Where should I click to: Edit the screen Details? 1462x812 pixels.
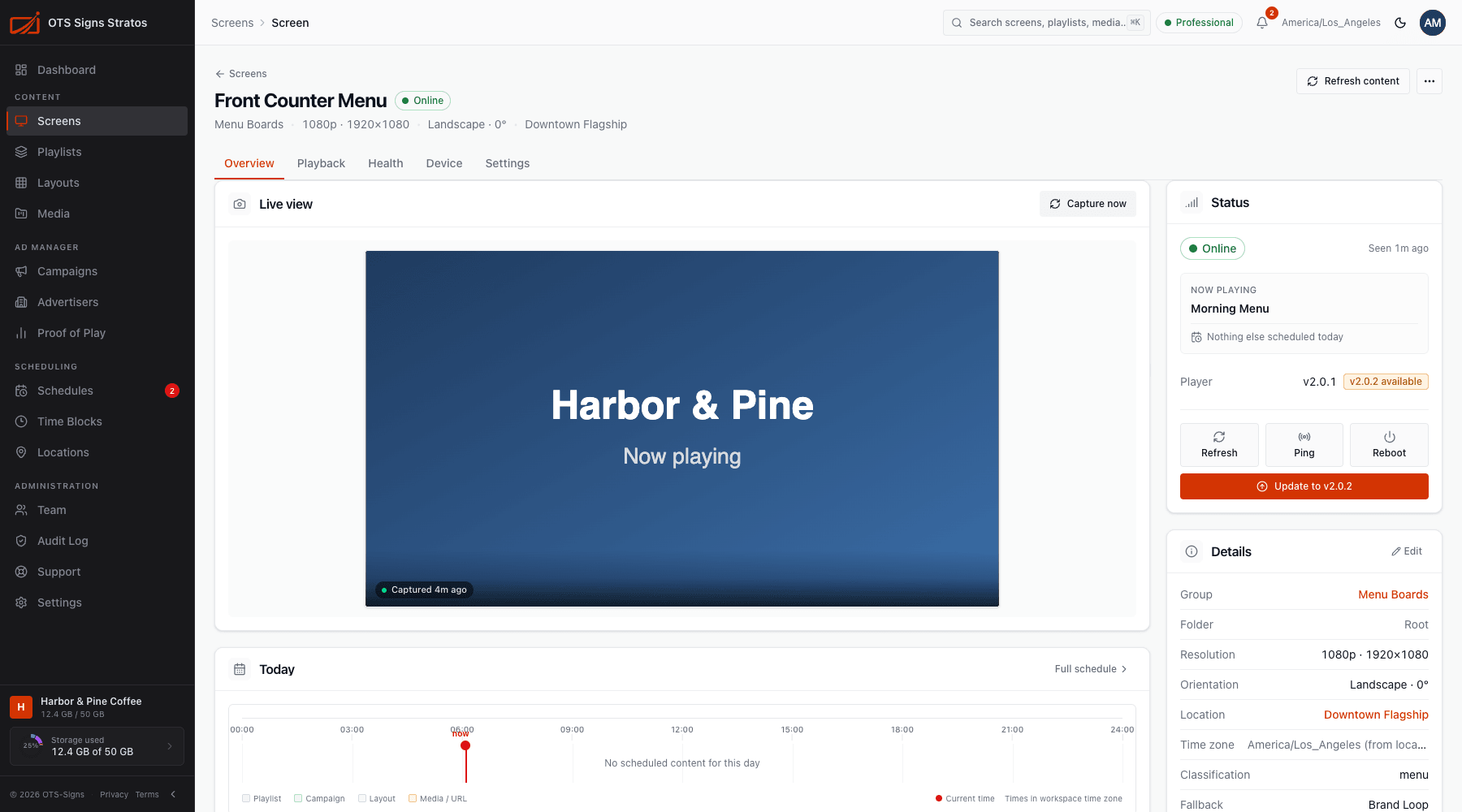click(1407, 551)
